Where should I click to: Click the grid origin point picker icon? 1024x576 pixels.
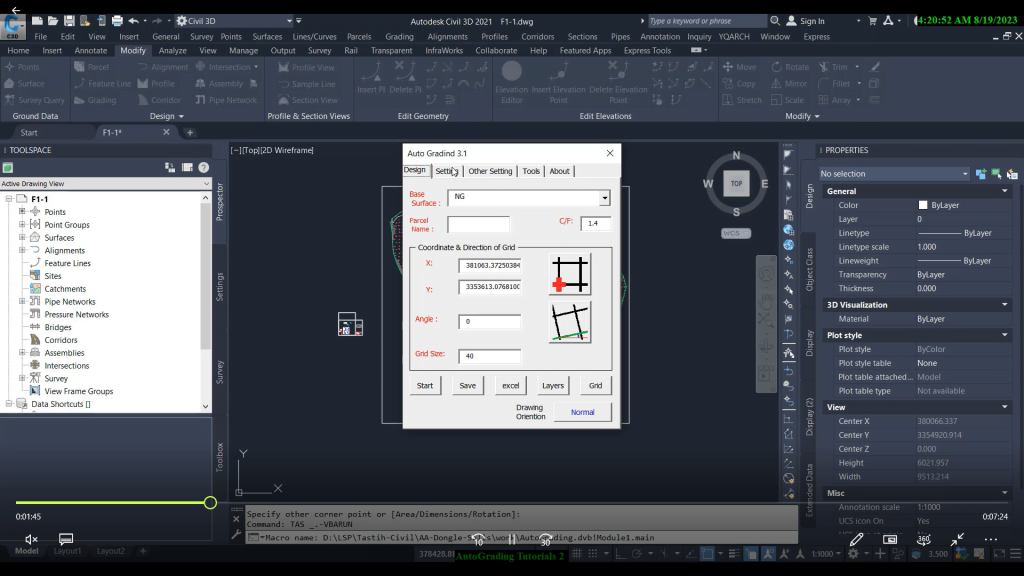pyautogui.click(x=570, y=275)
